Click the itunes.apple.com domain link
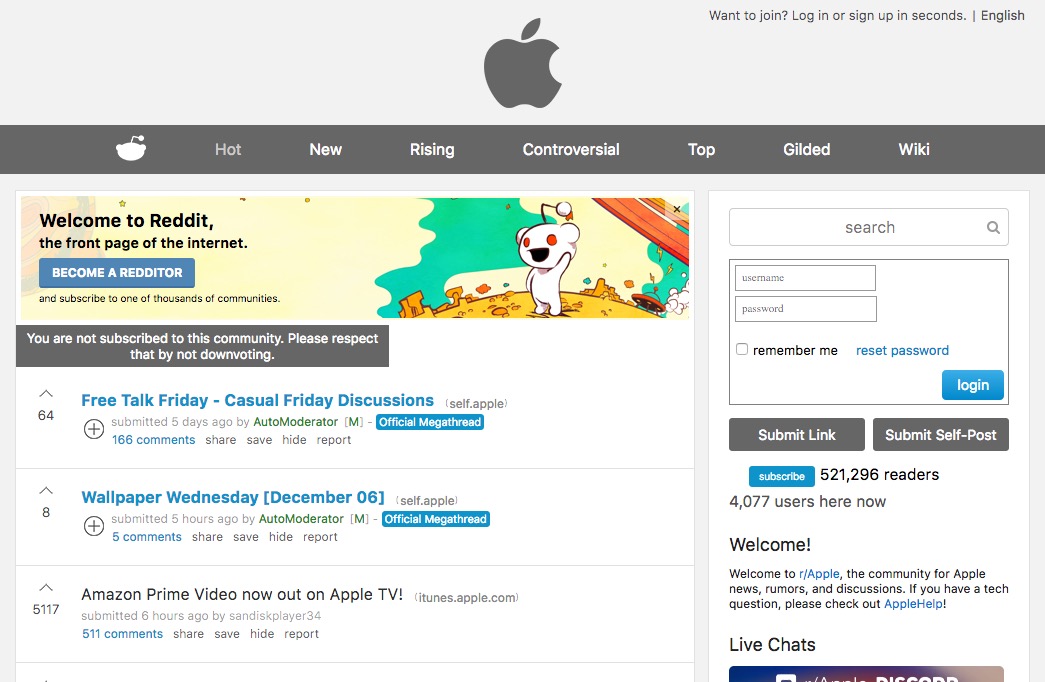This screenshot has height=682, width=1045. (467, 597)
